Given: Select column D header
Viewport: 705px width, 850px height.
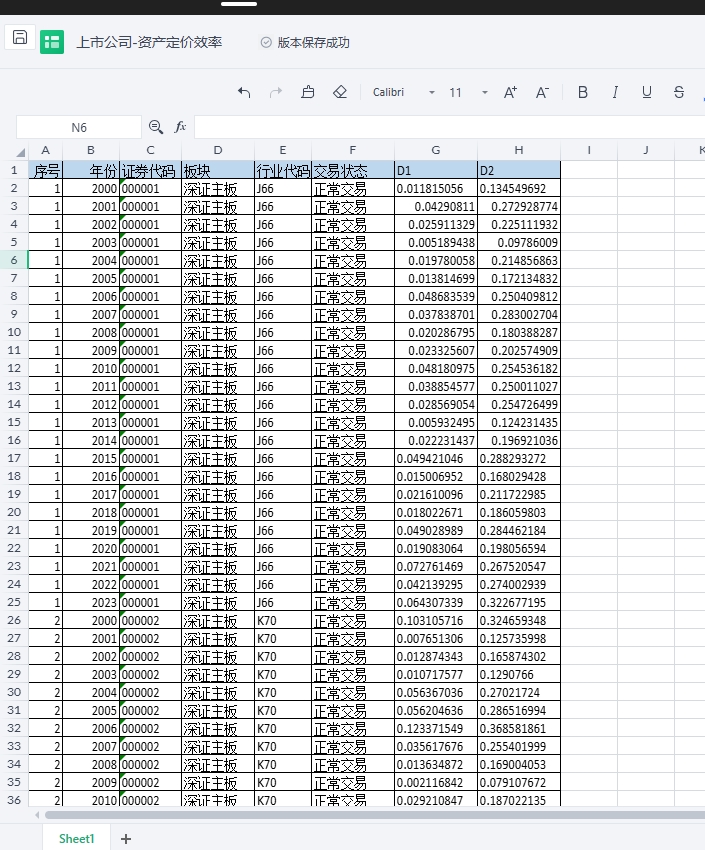Looking at the screenshot, I should pos(218,150).
